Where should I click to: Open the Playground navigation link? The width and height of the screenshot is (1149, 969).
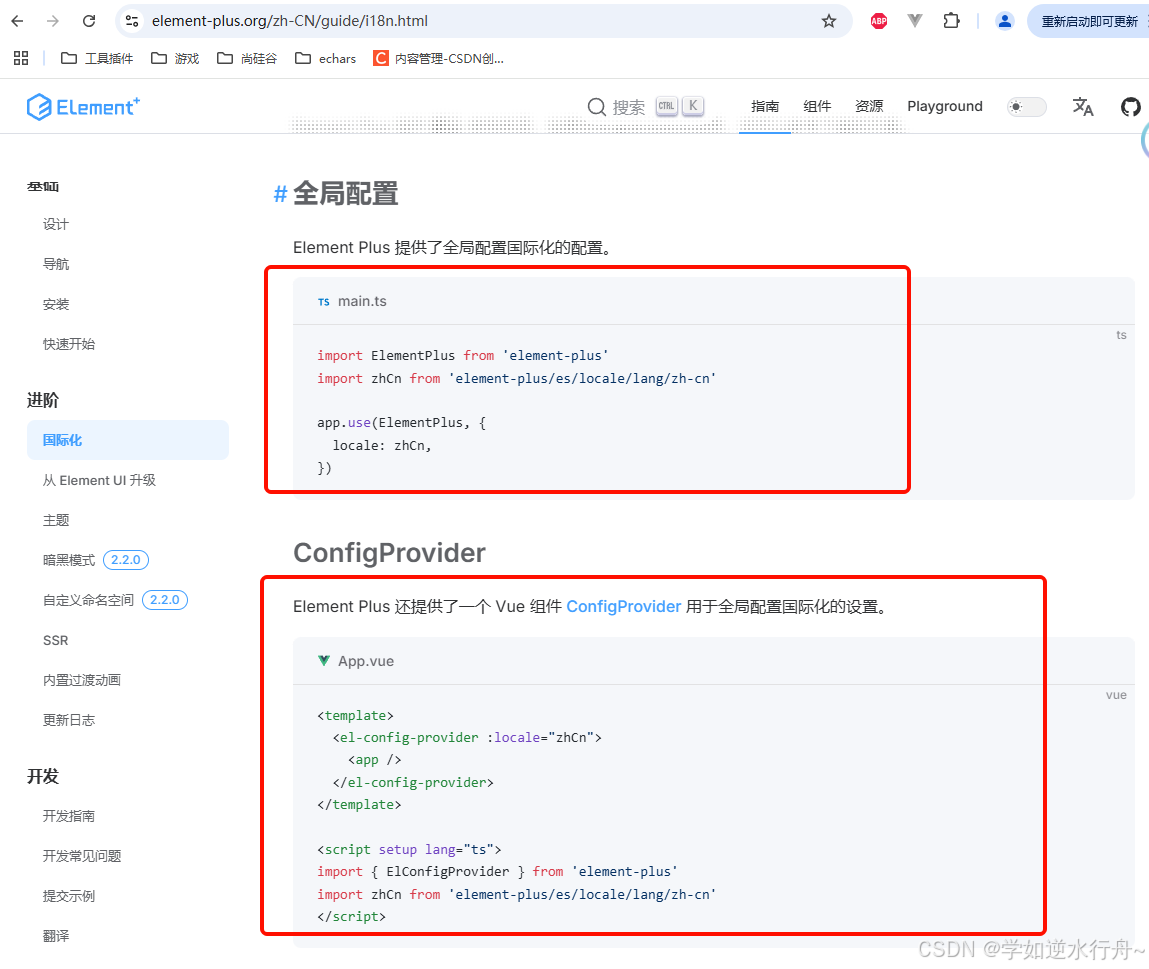(945, 106)
